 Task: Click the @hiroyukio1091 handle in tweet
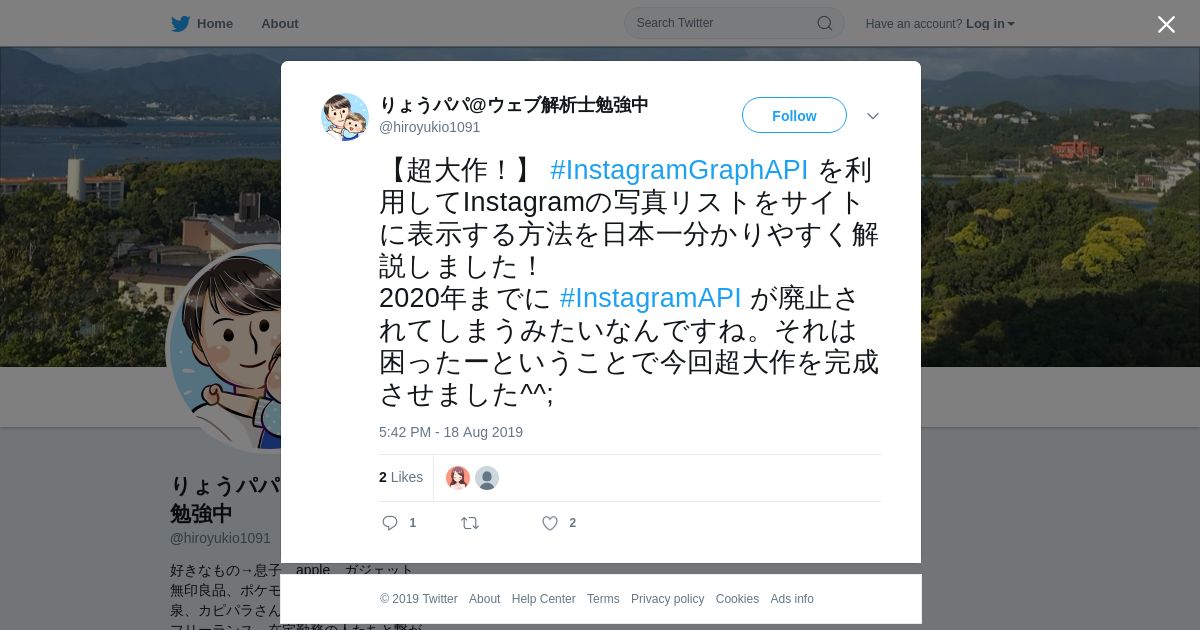coord(430,127)
